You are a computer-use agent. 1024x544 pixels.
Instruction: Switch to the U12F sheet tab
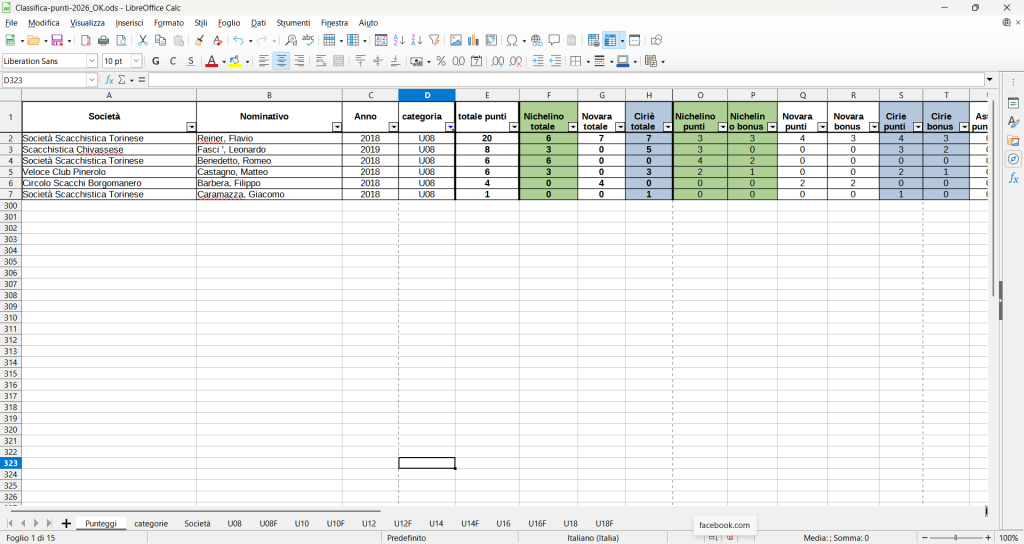tap(402, 523)
